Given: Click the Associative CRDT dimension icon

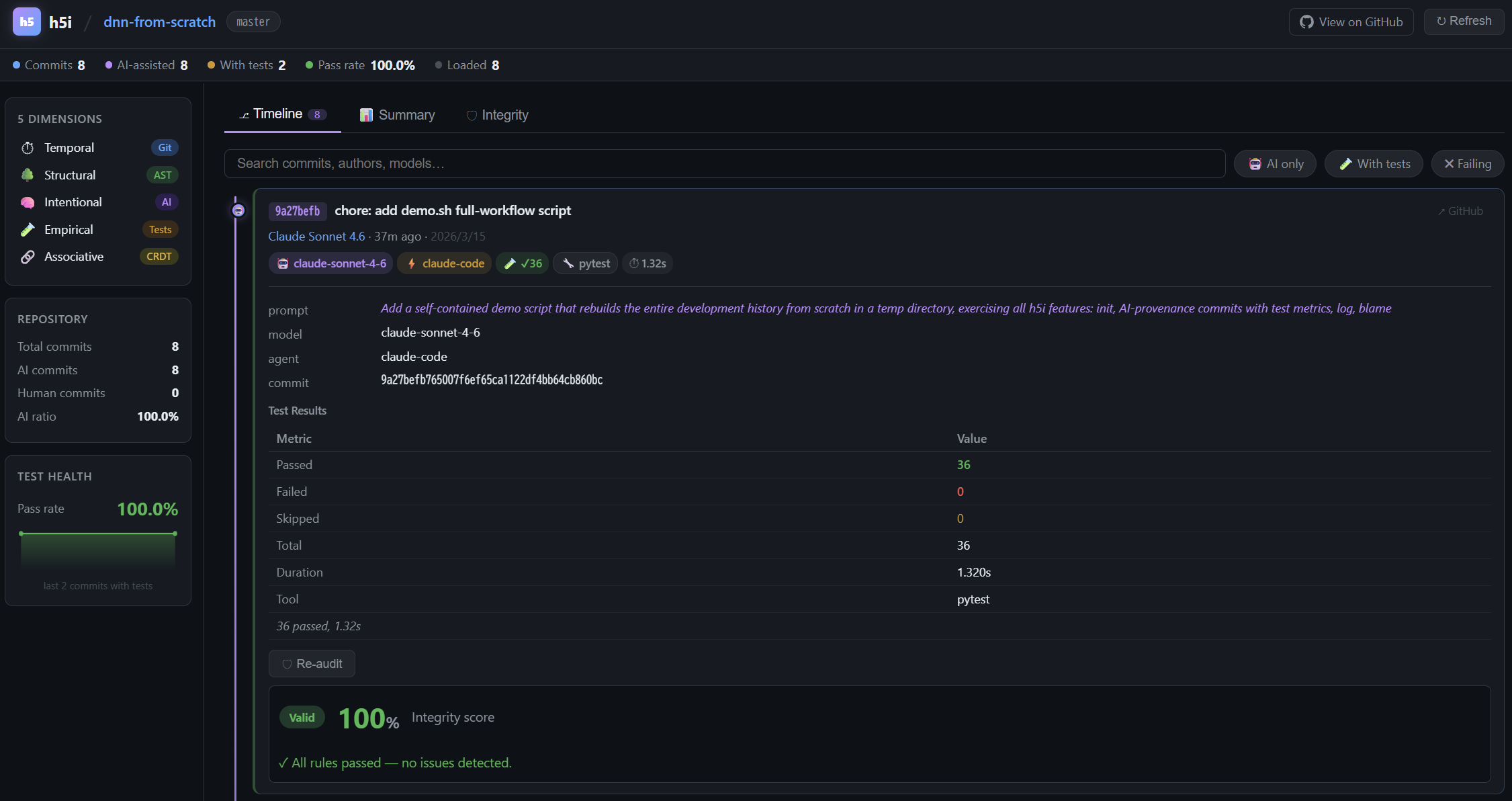Looking at the screenshot, I should click(x=28, y=256).
